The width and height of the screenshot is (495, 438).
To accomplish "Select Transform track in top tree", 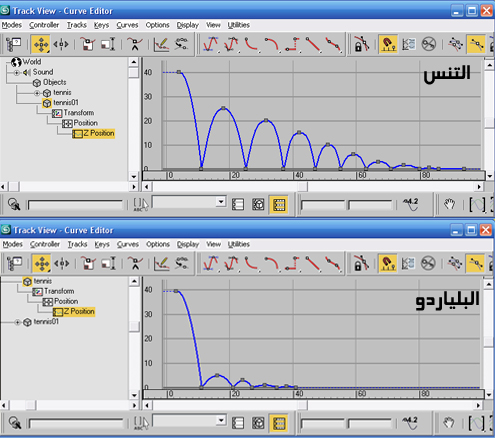I will coord(79,113).
